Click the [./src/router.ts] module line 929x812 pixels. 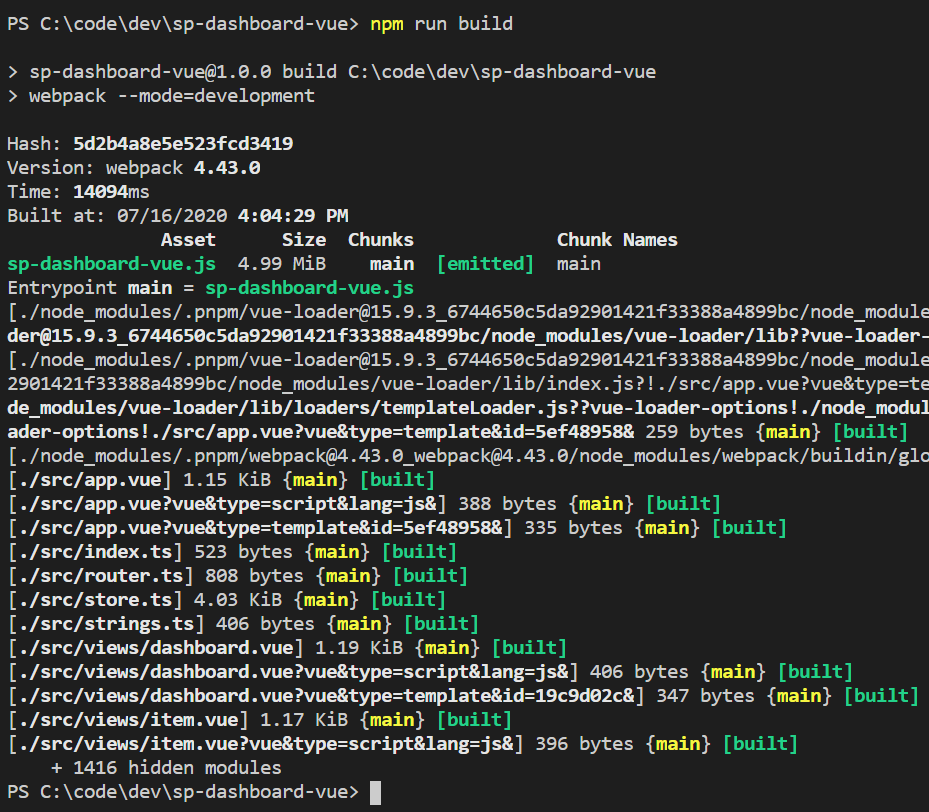click(238, 576)
